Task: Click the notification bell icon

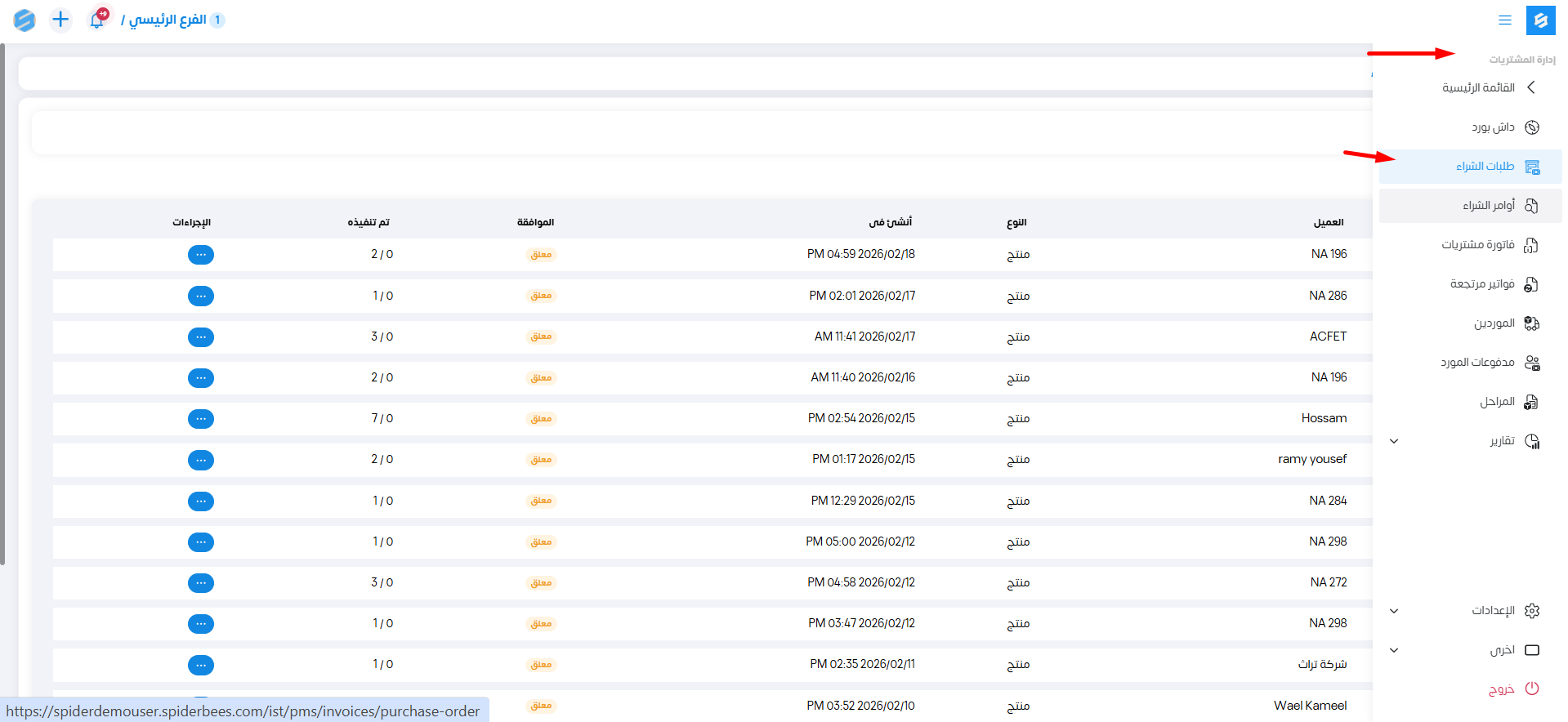Action: coord(97,20)
